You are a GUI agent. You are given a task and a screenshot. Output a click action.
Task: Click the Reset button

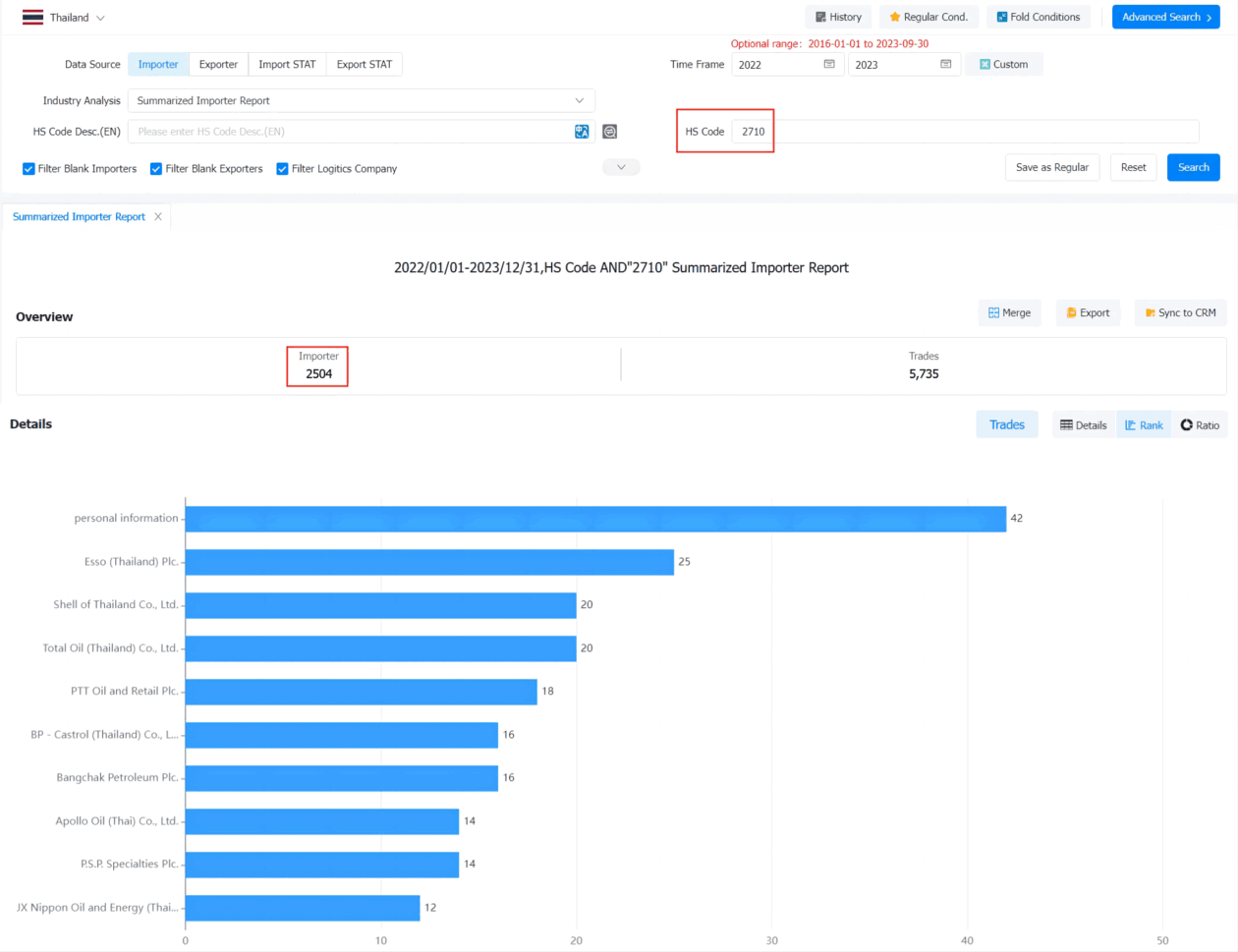(1133, 167)
